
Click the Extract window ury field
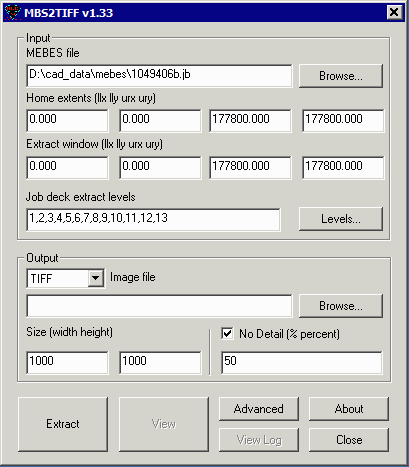click(343, 168)
